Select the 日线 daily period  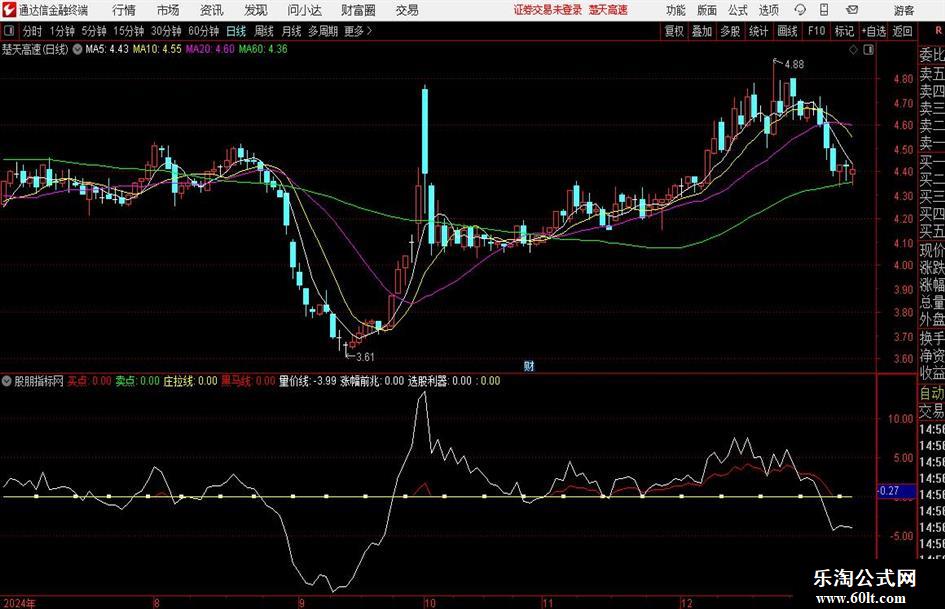click(236, 31)
